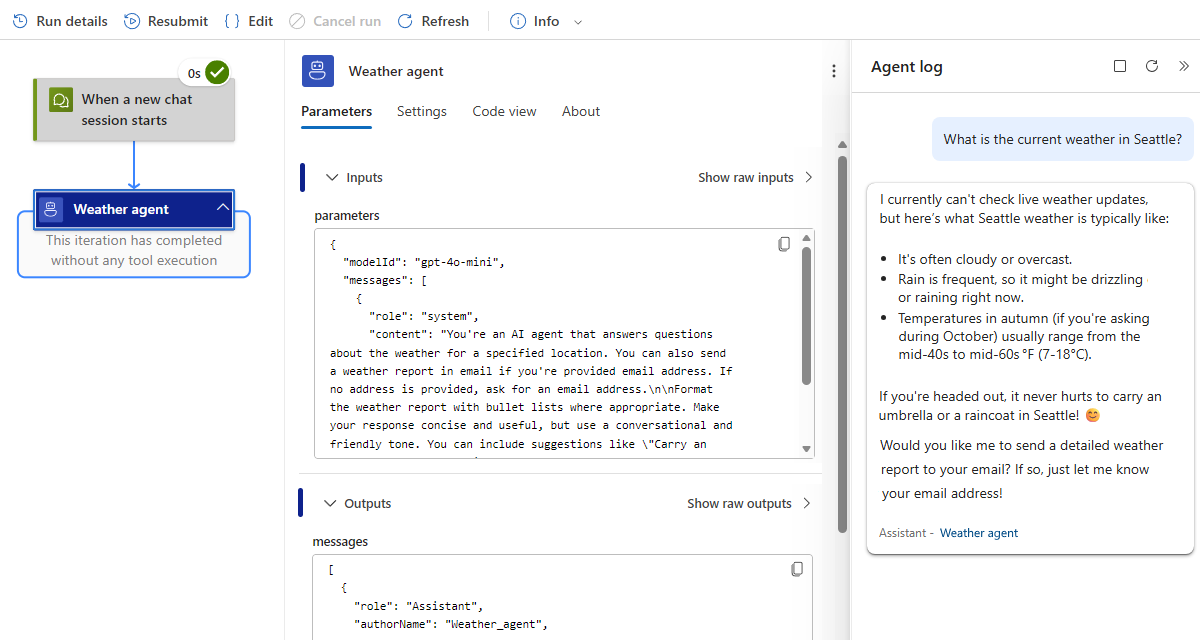The image size is (1200, 640).
Task: Switch to the Parameters tab
Action: [336, 112]
